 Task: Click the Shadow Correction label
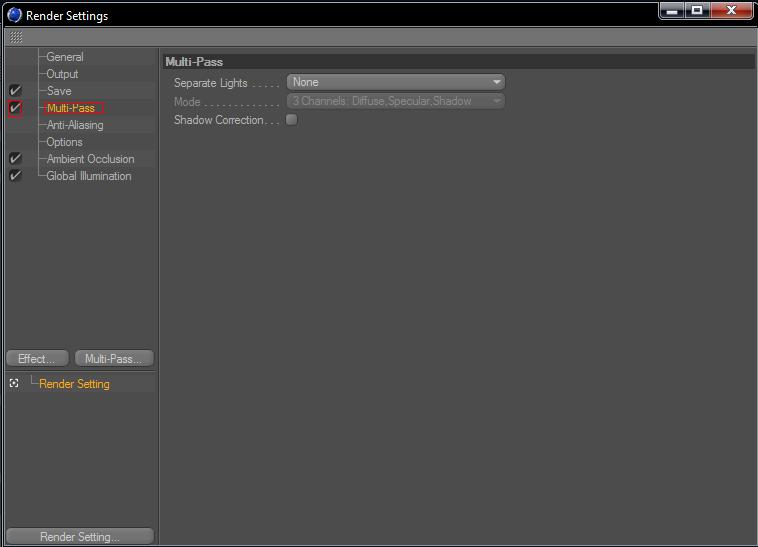tap(219, 120)
